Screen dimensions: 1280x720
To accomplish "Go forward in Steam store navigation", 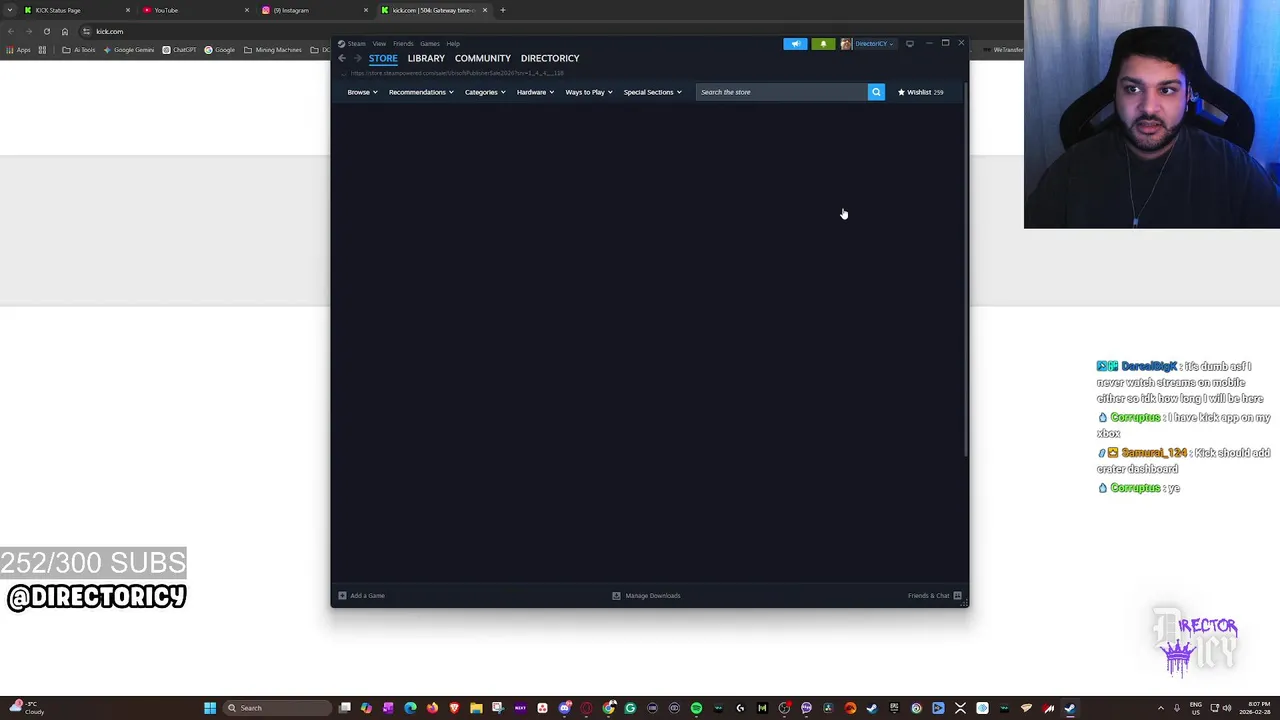I will pos(357,58).
